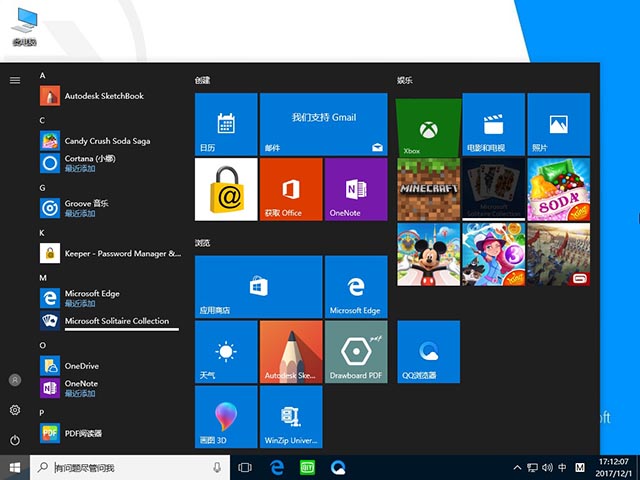Launch the Minecraft tile
This screenshot has width=640, height=480.
[428, 189]
